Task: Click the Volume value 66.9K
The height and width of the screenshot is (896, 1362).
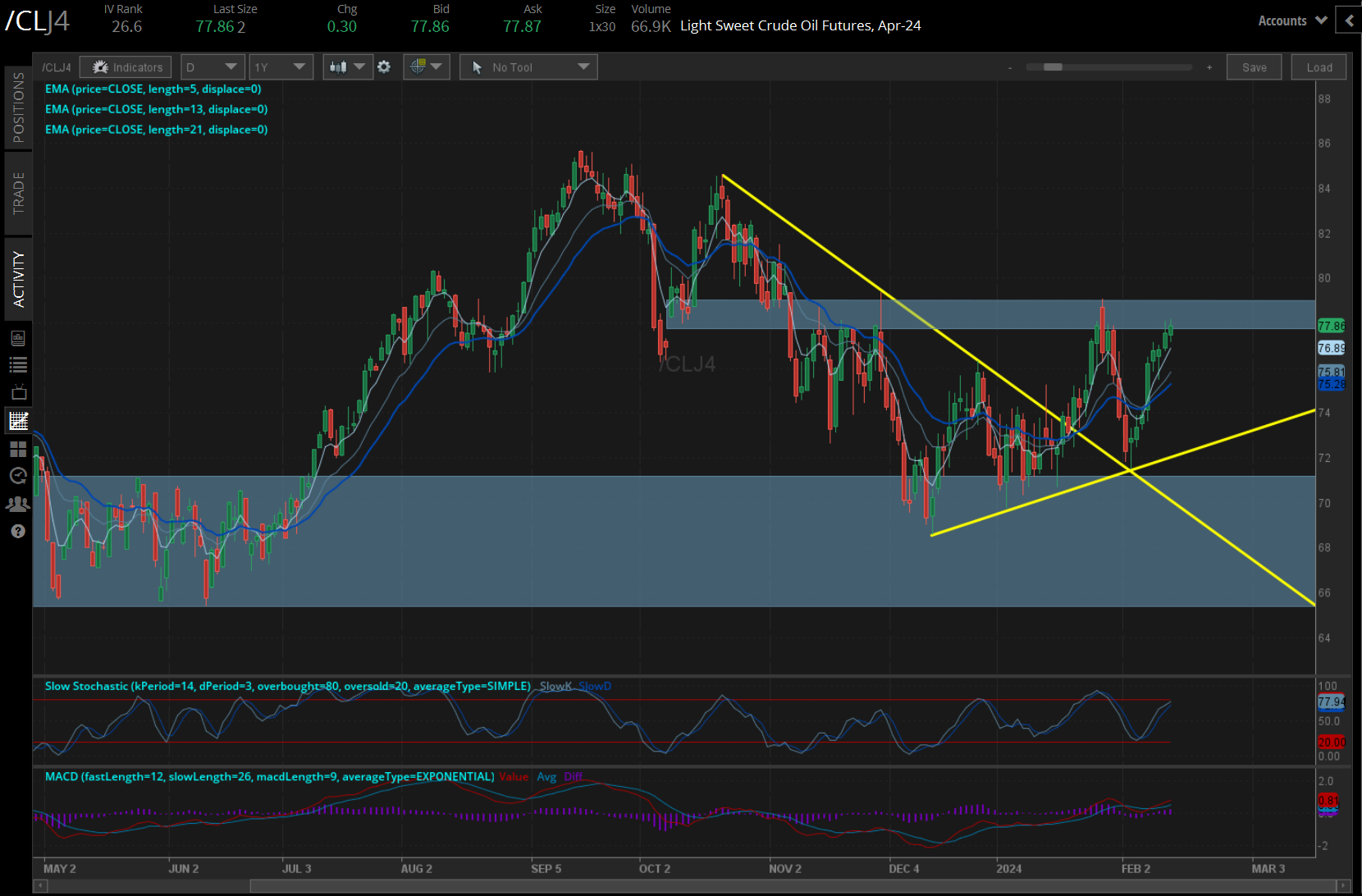Action: coord(651,26)
